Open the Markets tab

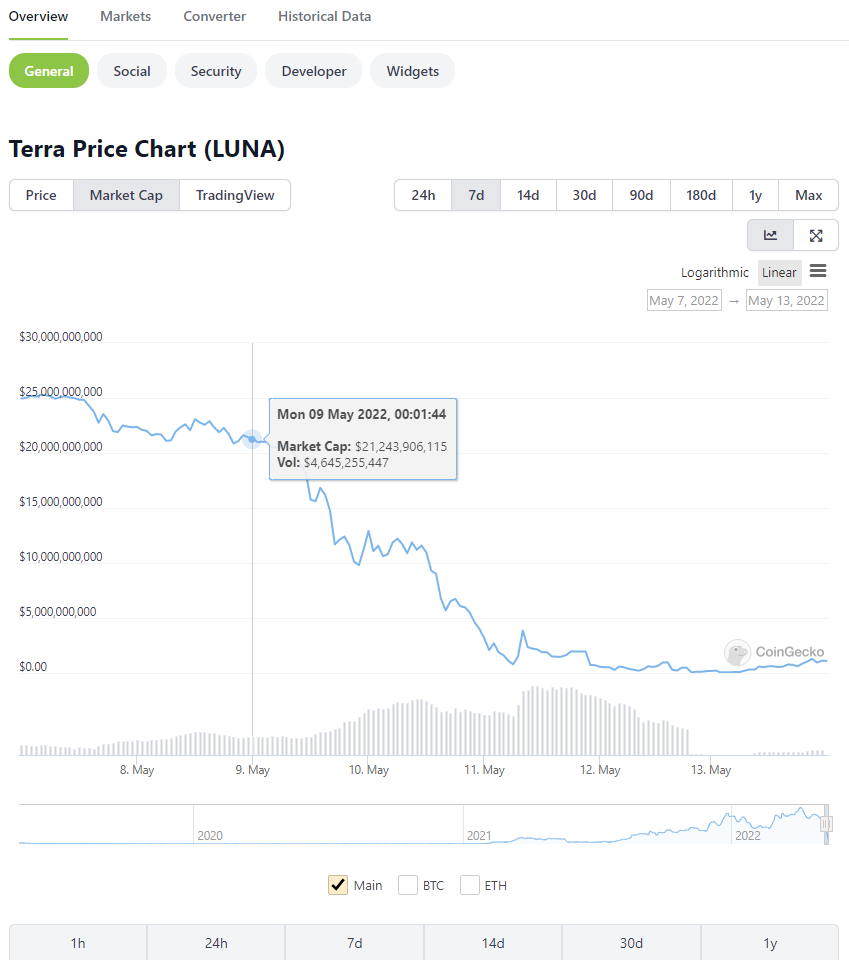[x=126, y=16]
